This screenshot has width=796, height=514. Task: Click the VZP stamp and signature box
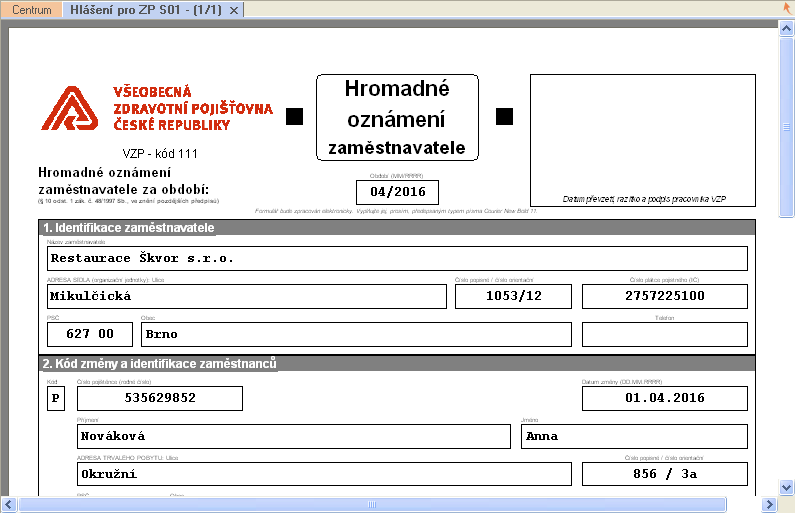(x=643, y=141)
